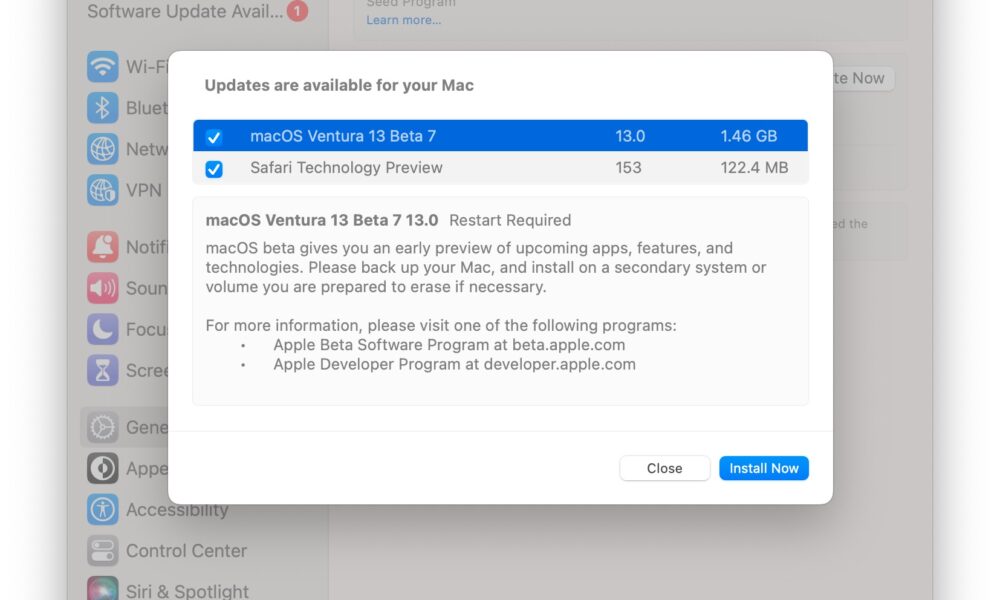Click the 1.46 GB size value
The height and width of the screenshot is (600, 1000).
pyautogui.click(x=749, y=136)
